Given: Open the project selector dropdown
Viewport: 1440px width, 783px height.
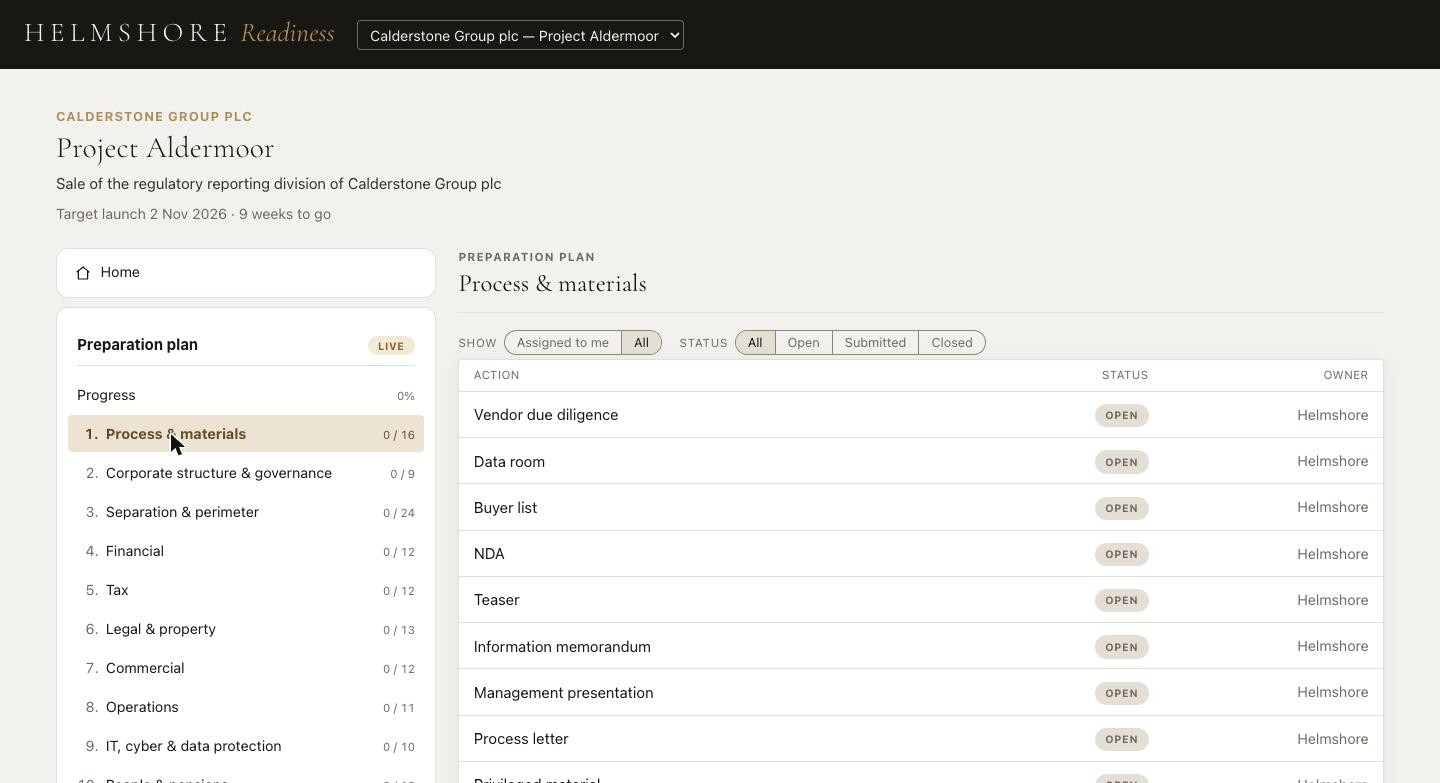Looking at the screenshot, I should [x=520, y=35].
